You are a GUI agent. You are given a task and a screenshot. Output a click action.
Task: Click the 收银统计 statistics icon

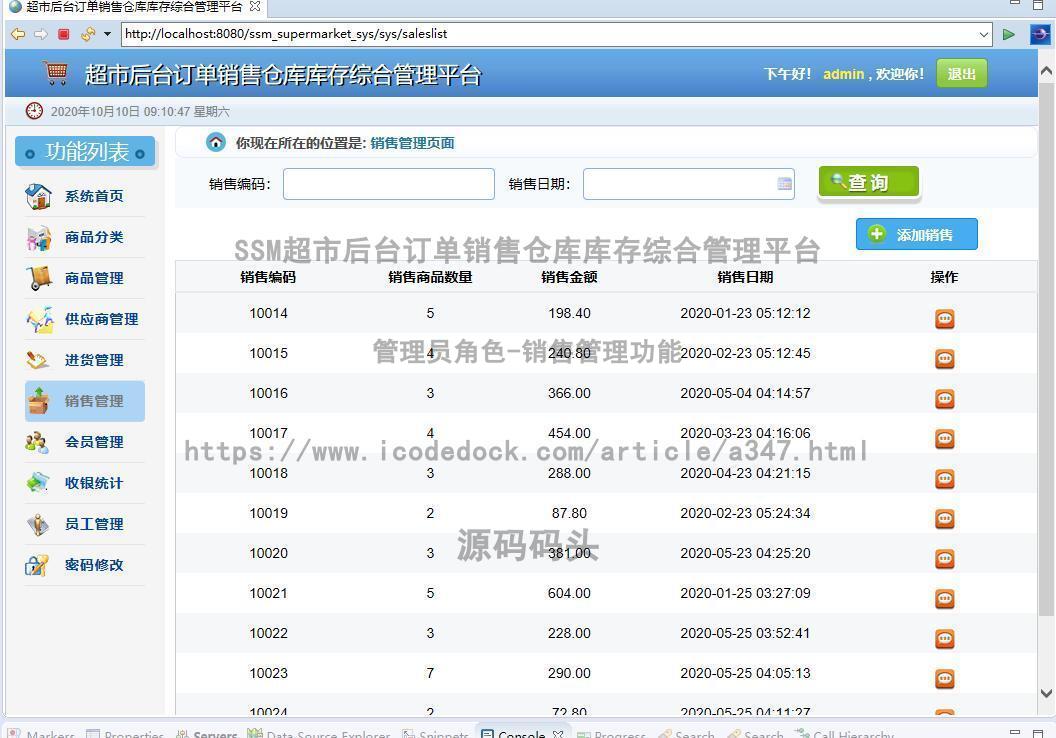[38, 483]
